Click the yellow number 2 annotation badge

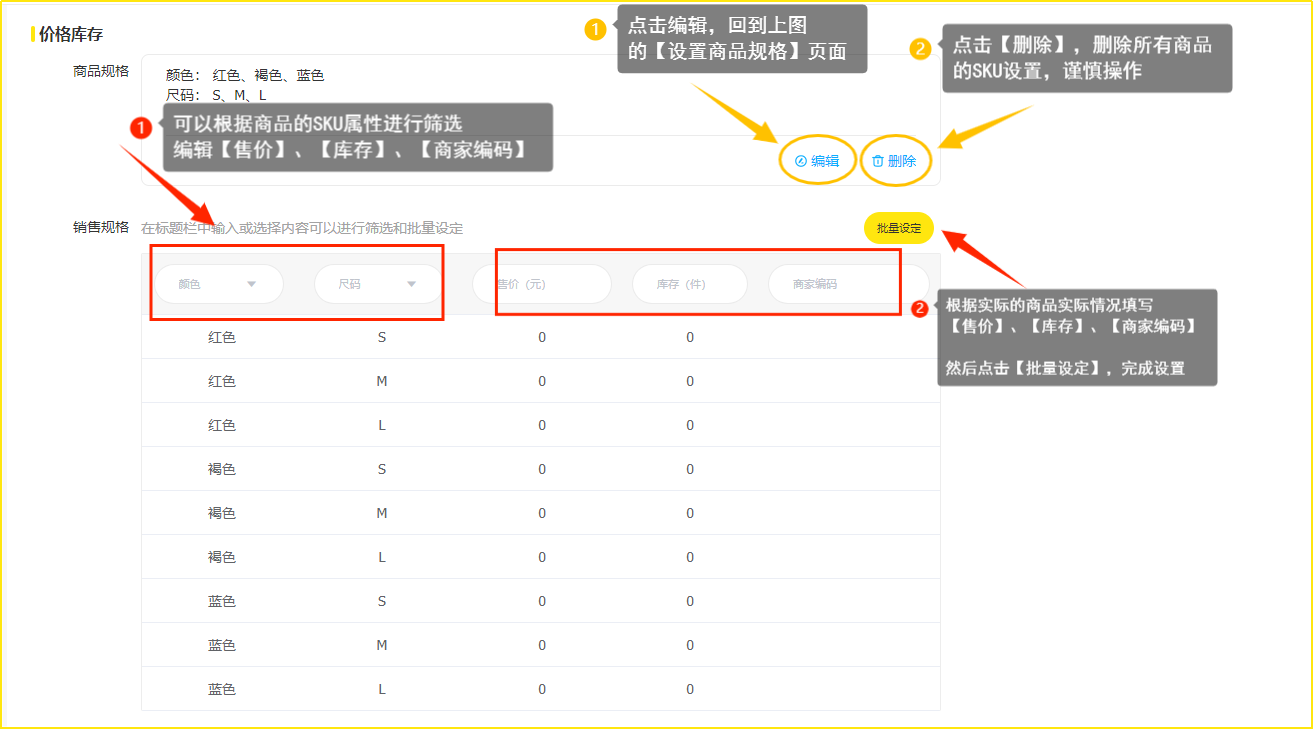pyautogui.click(x=920, y=48)
